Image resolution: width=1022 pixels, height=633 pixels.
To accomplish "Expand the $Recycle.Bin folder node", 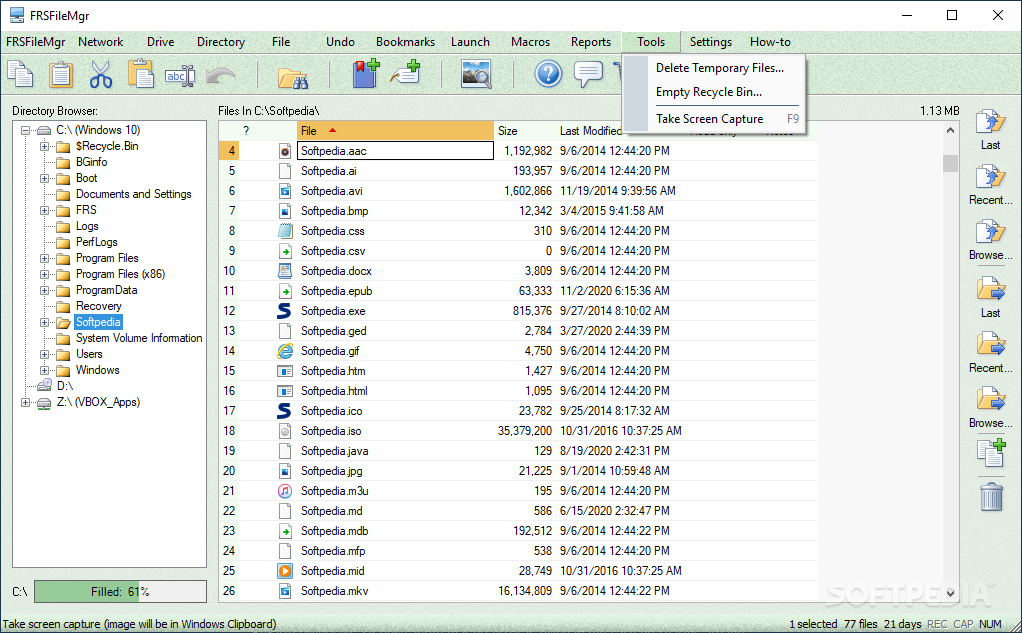I will point(44,146).
